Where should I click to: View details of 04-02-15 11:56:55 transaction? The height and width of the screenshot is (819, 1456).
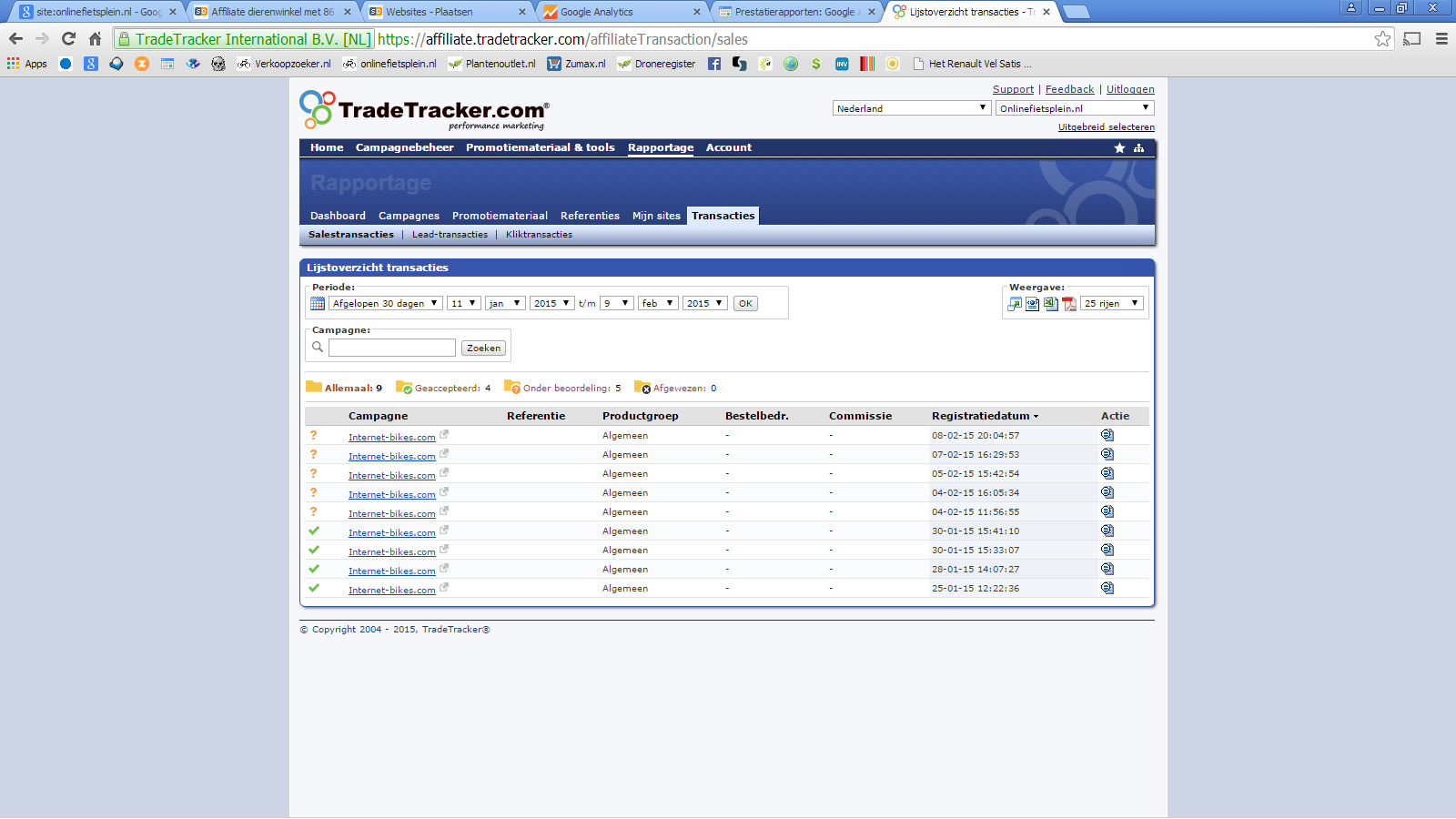(1107, 511)
